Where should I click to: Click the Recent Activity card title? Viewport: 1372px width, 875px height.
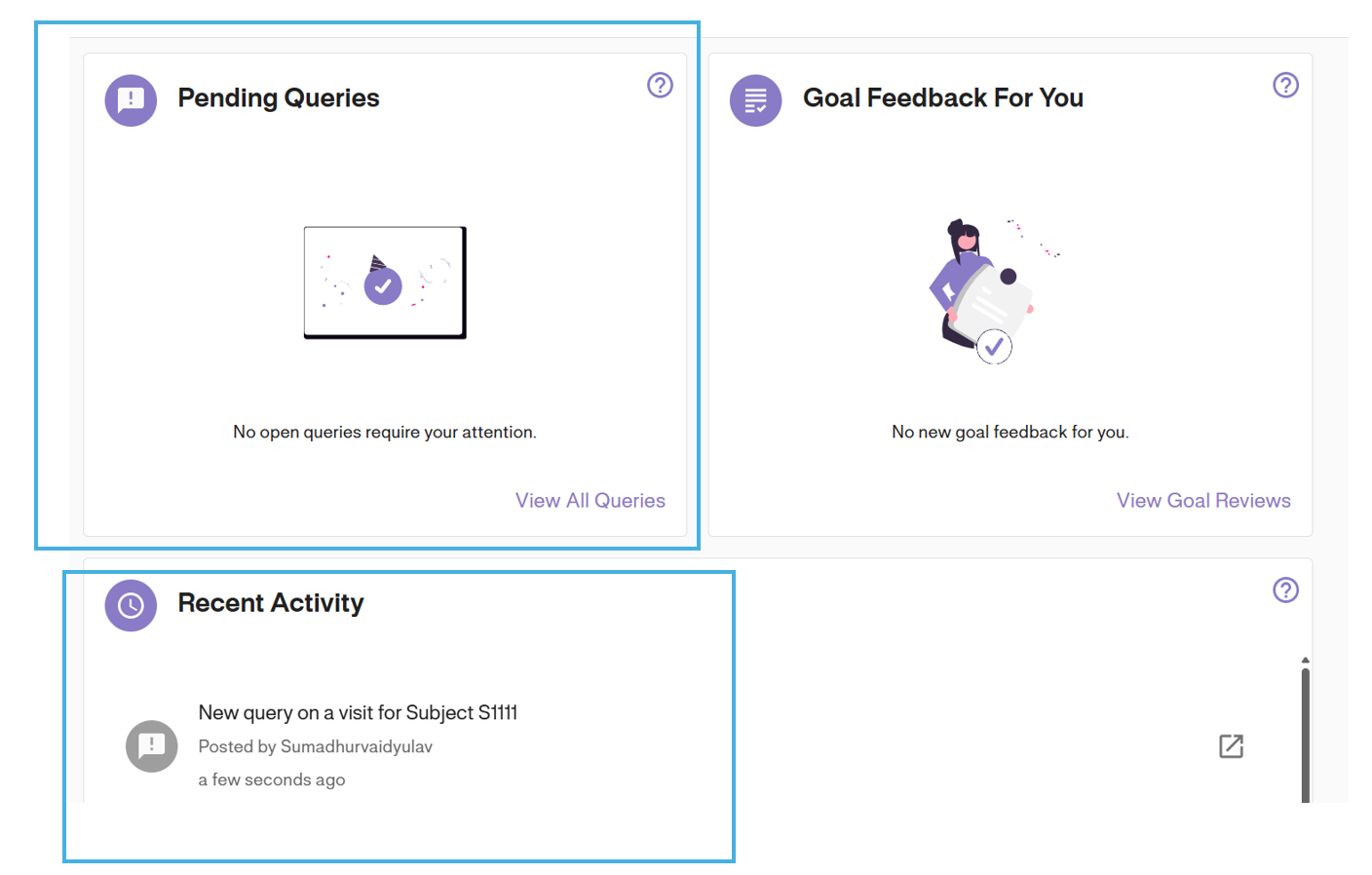tap(270, 604)
